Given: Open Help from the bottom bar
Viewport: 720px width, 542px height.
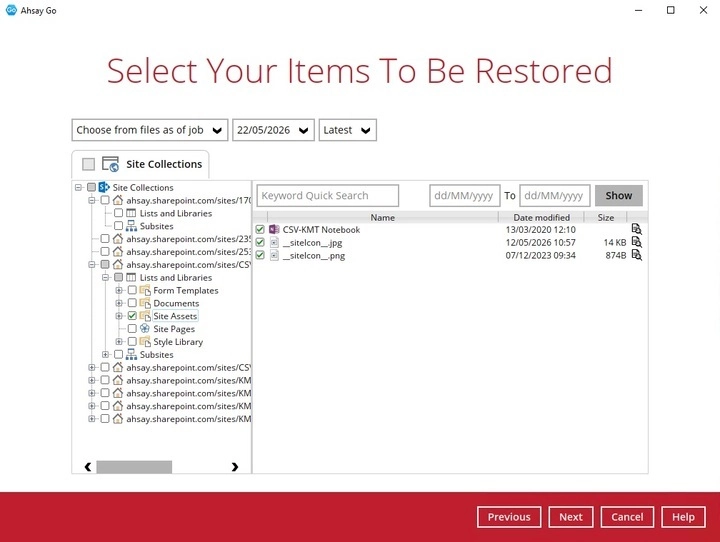Looking at the screenshot, I should pos(683,517).
